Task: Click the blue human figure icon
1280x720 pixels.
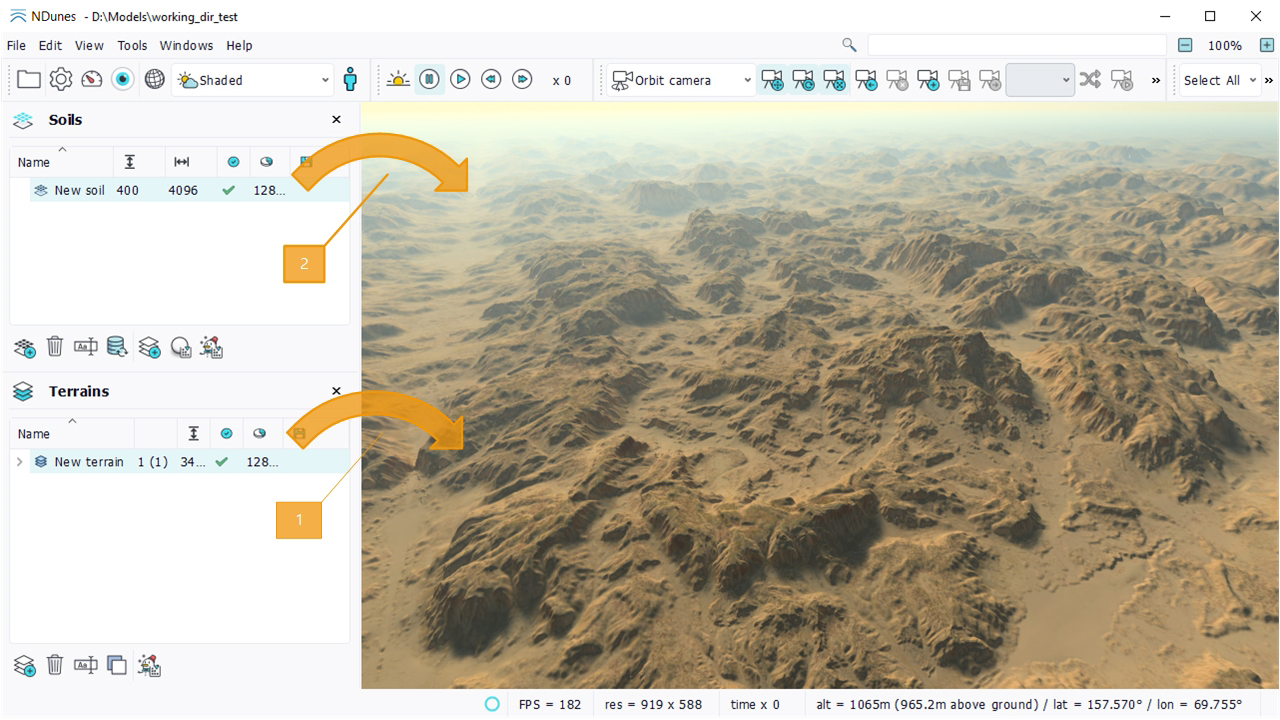Action: (x=350, y=80)
